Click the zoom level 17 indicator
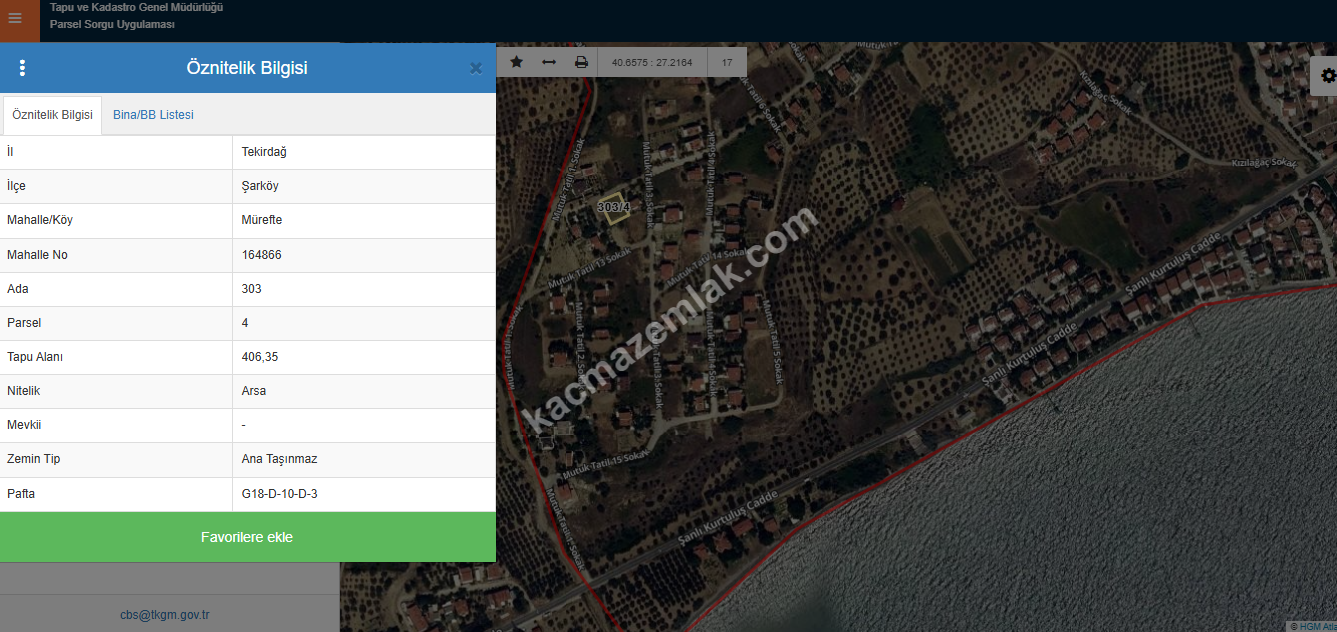Viewport: 1337px width, 632px height. click(x=727, y=62)
